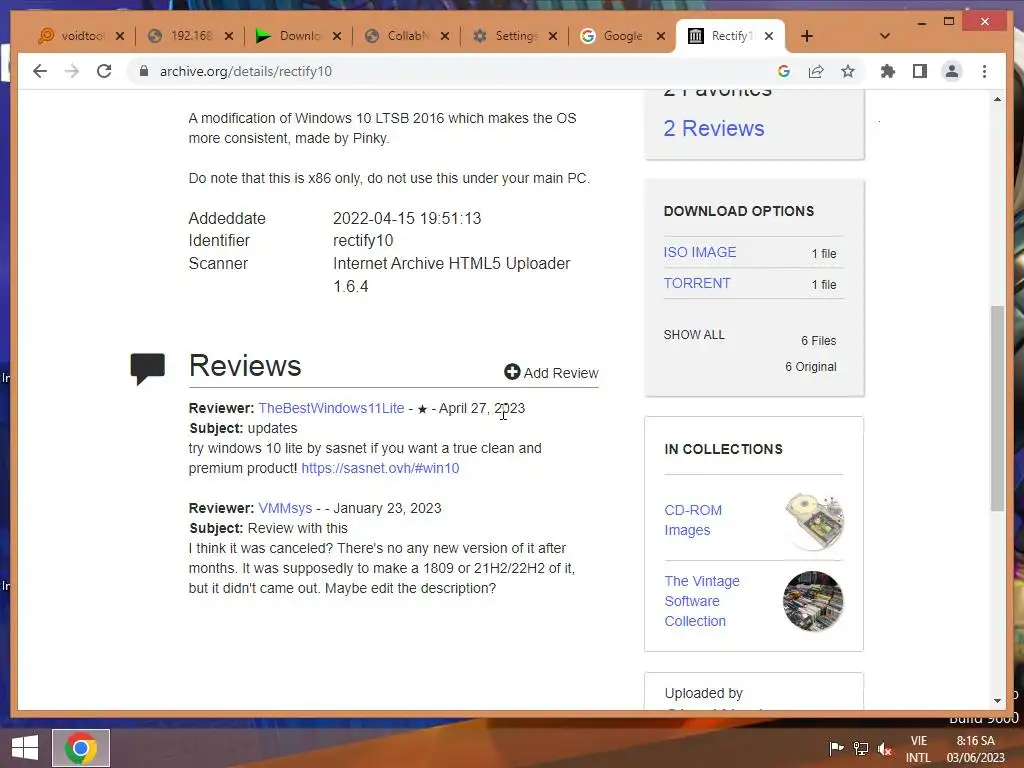The width and height of the screenshot is (1024, 768).
Task: Close the 192.168 tab
Action: coord(229,36)
